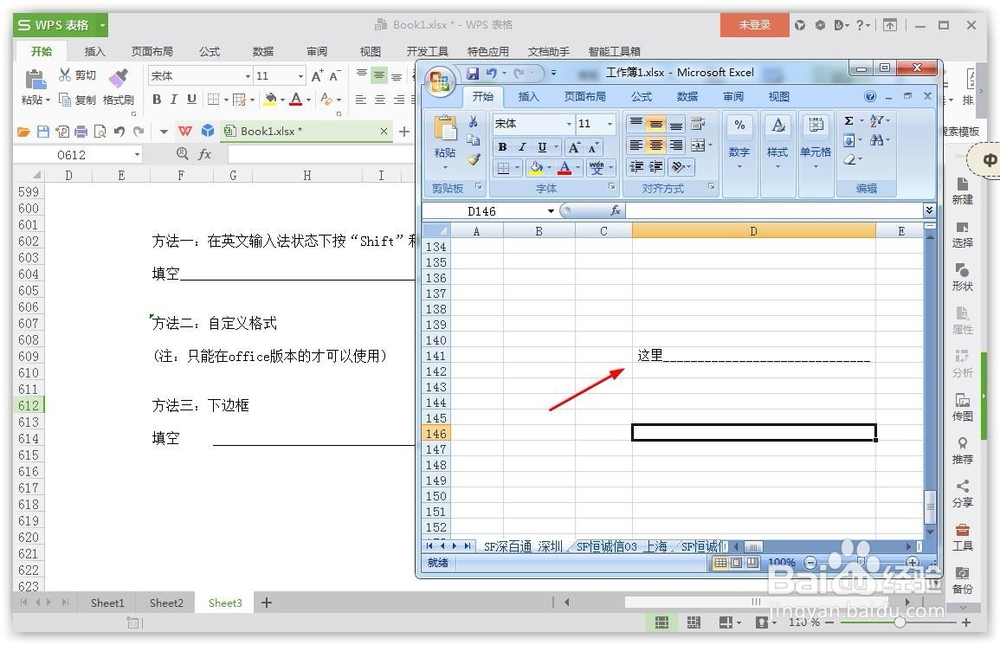Open the font color dropdown arrow in Excel
This screenshot has width=1000, height=645.
577,166
